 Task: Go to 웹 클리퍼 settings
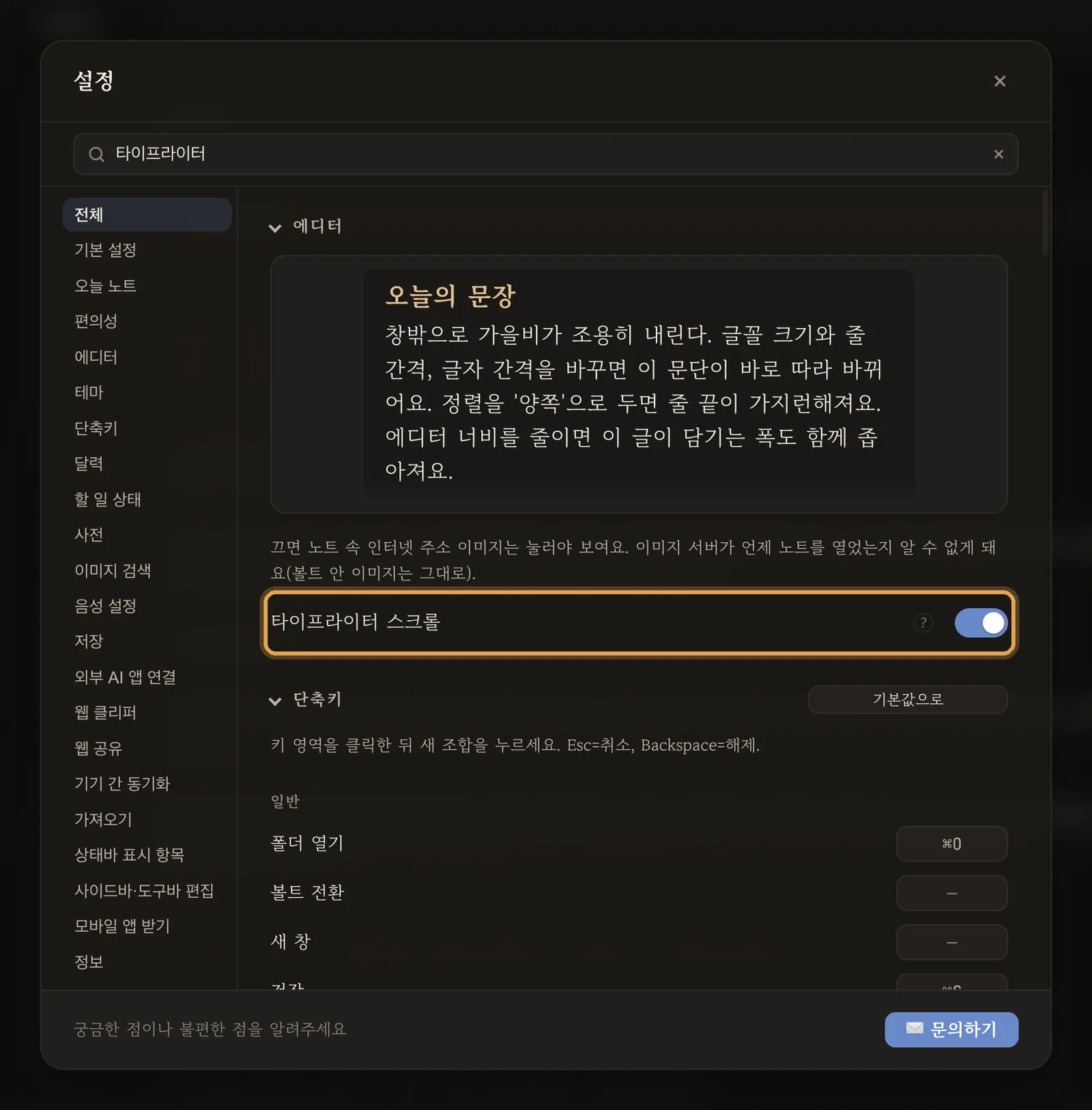[x=147, y=712]
